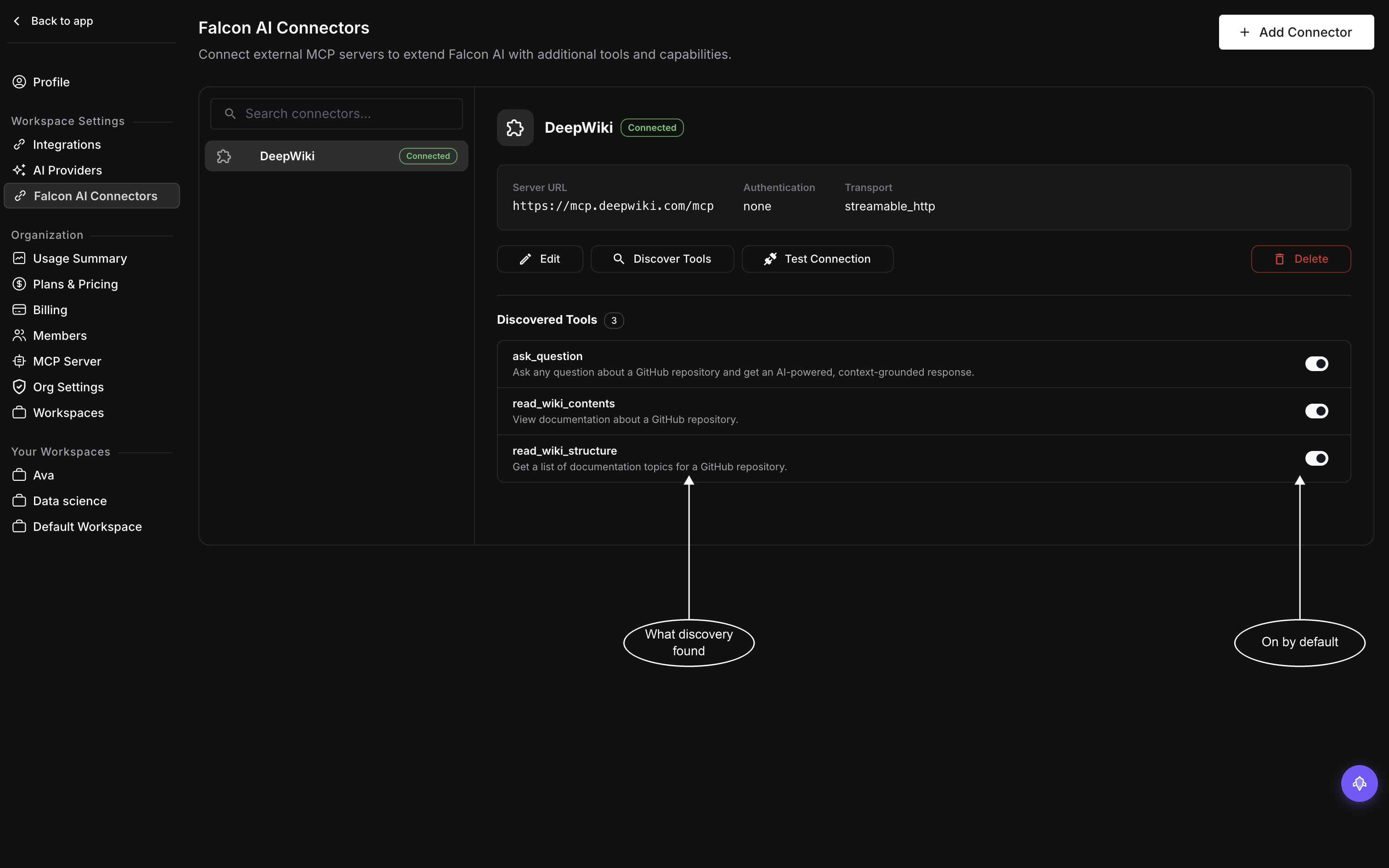This screenshot has height=868, width=1389.
Task: Open Usage Summary page
Action: tap(92, 258)
